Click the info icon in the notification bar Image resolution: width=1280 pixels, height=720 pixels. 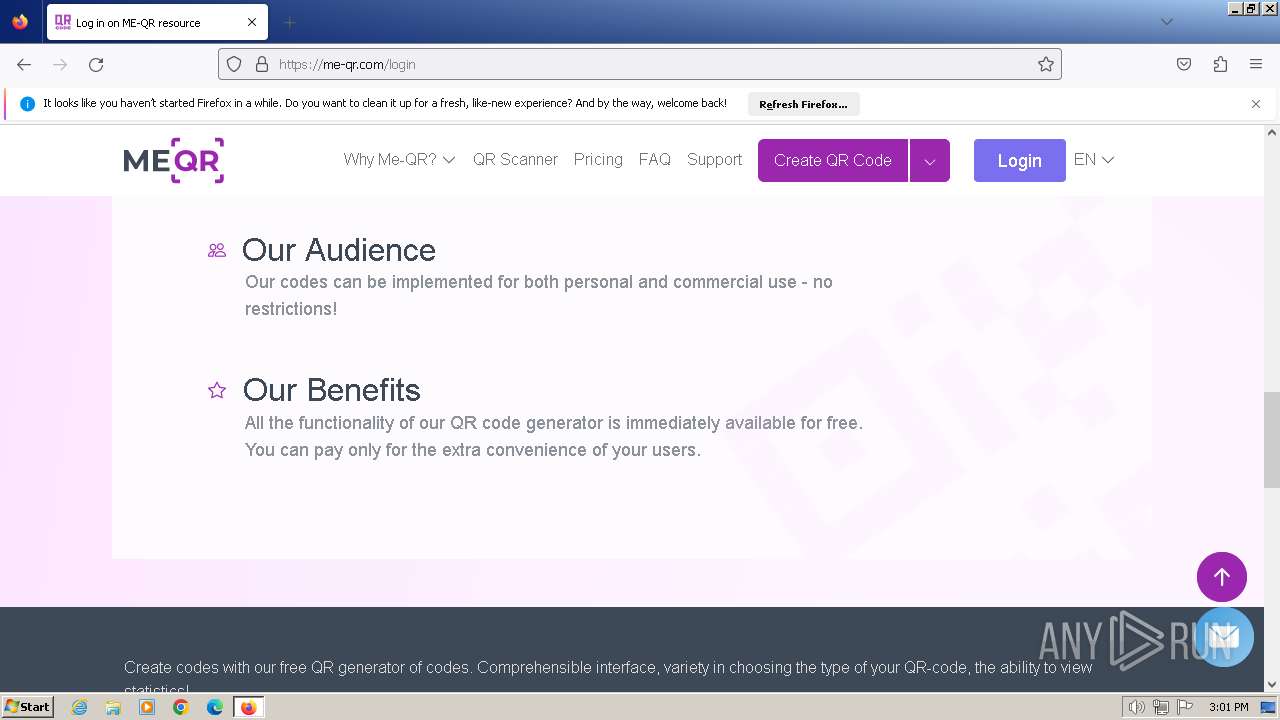click(x=27, y=104)
